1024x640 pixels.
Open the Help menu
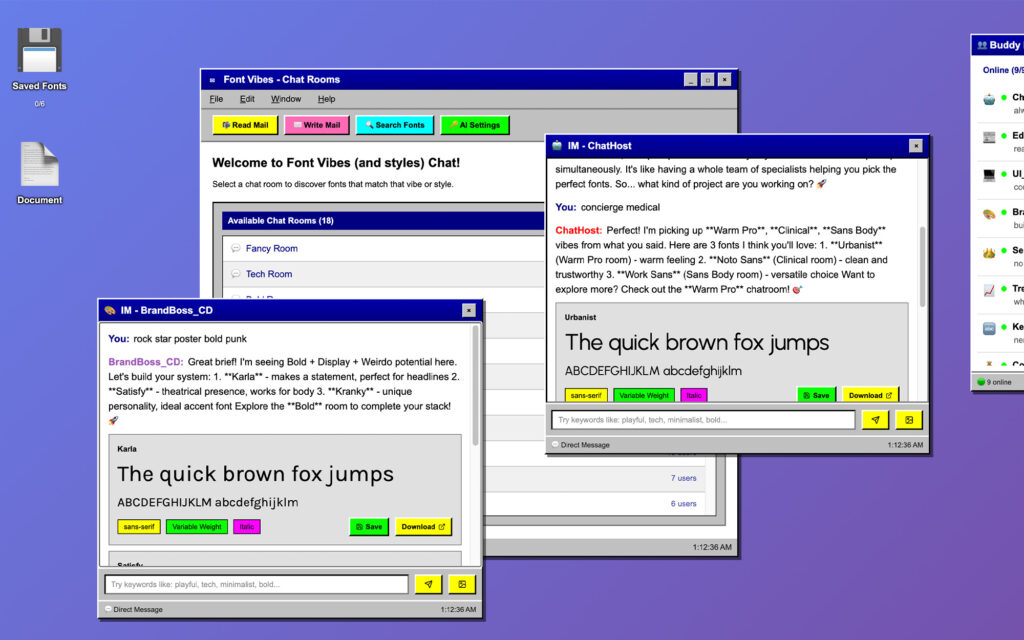coord(326,99)
